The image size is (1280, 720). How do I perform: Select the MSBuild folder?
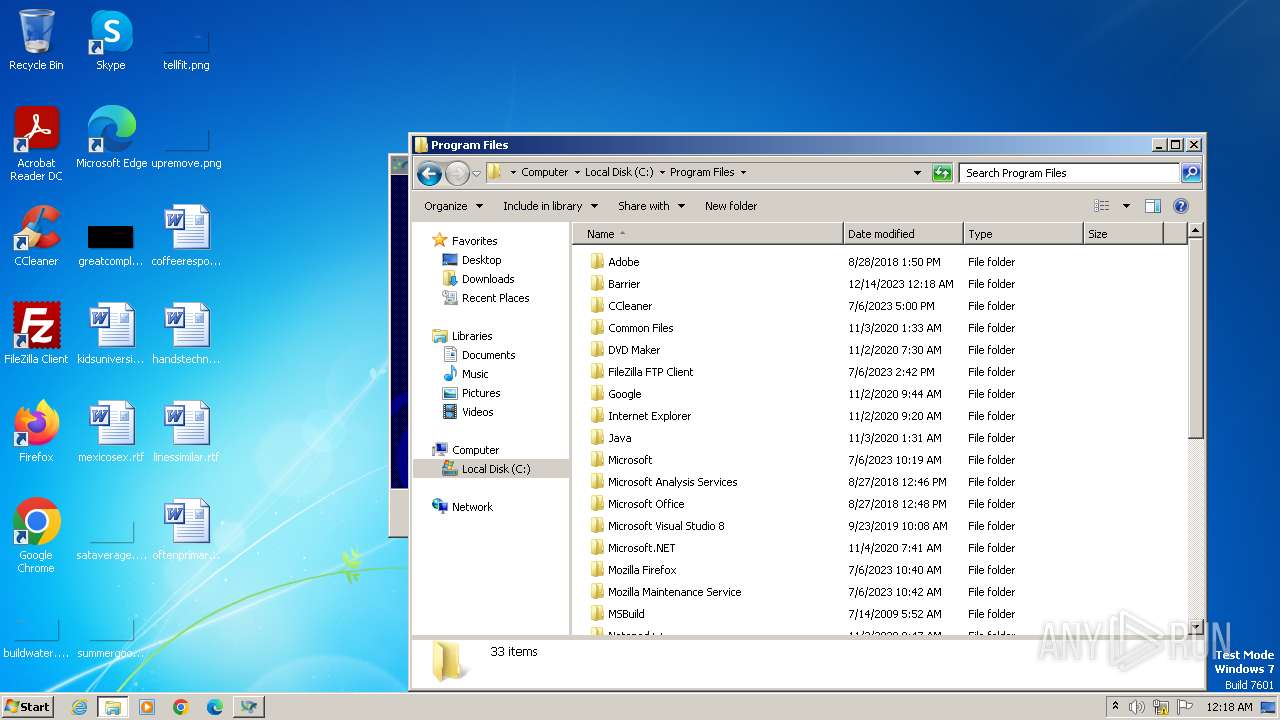626,614
